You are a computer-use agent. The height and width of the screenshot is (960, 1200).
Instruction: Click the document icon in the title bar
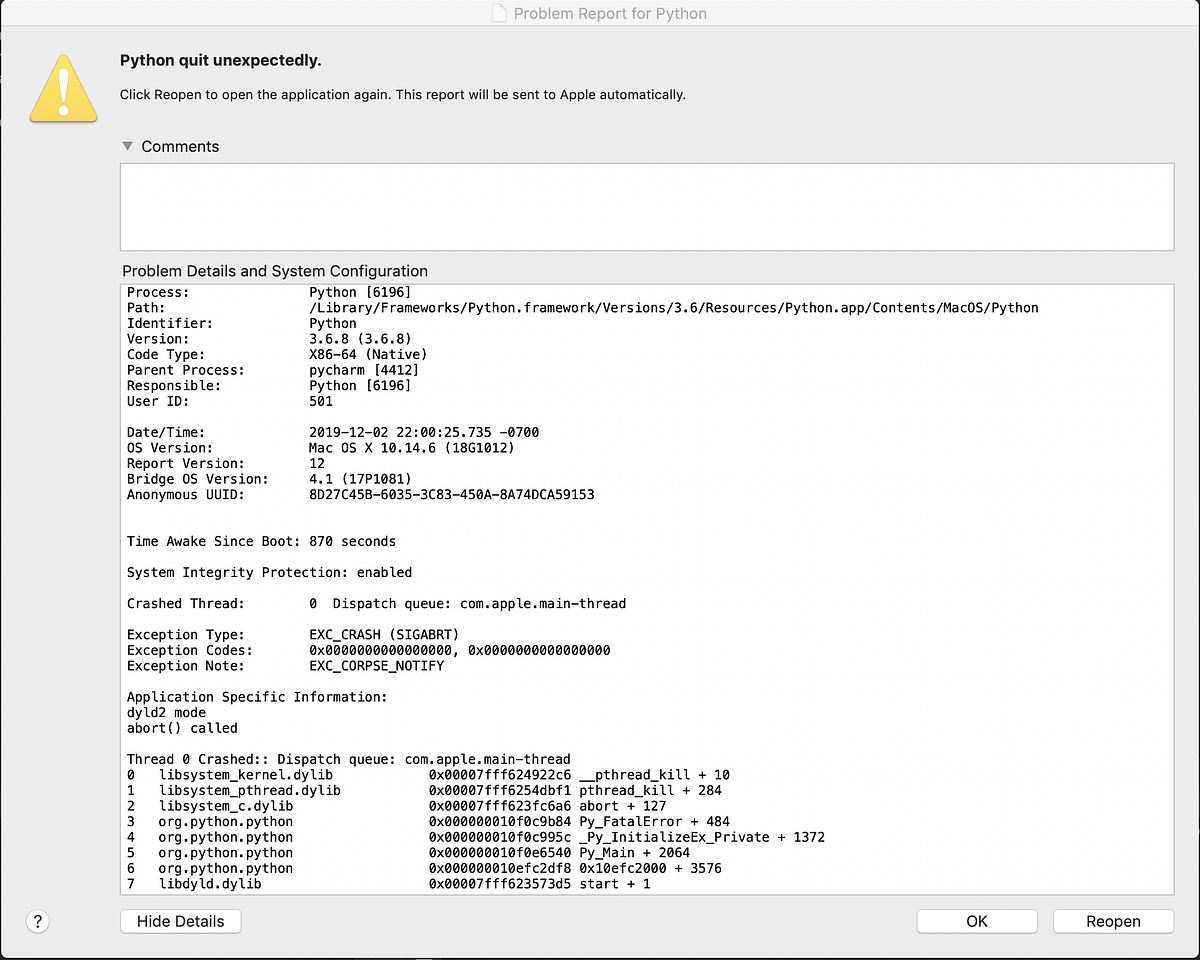498,13
